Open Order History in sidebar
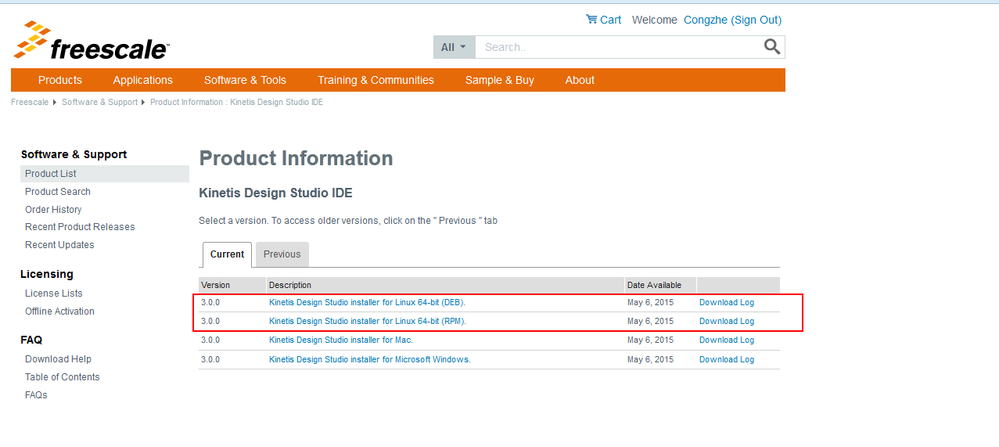Image resolution: width=999 pixels, height=447 pixels. 54,209
